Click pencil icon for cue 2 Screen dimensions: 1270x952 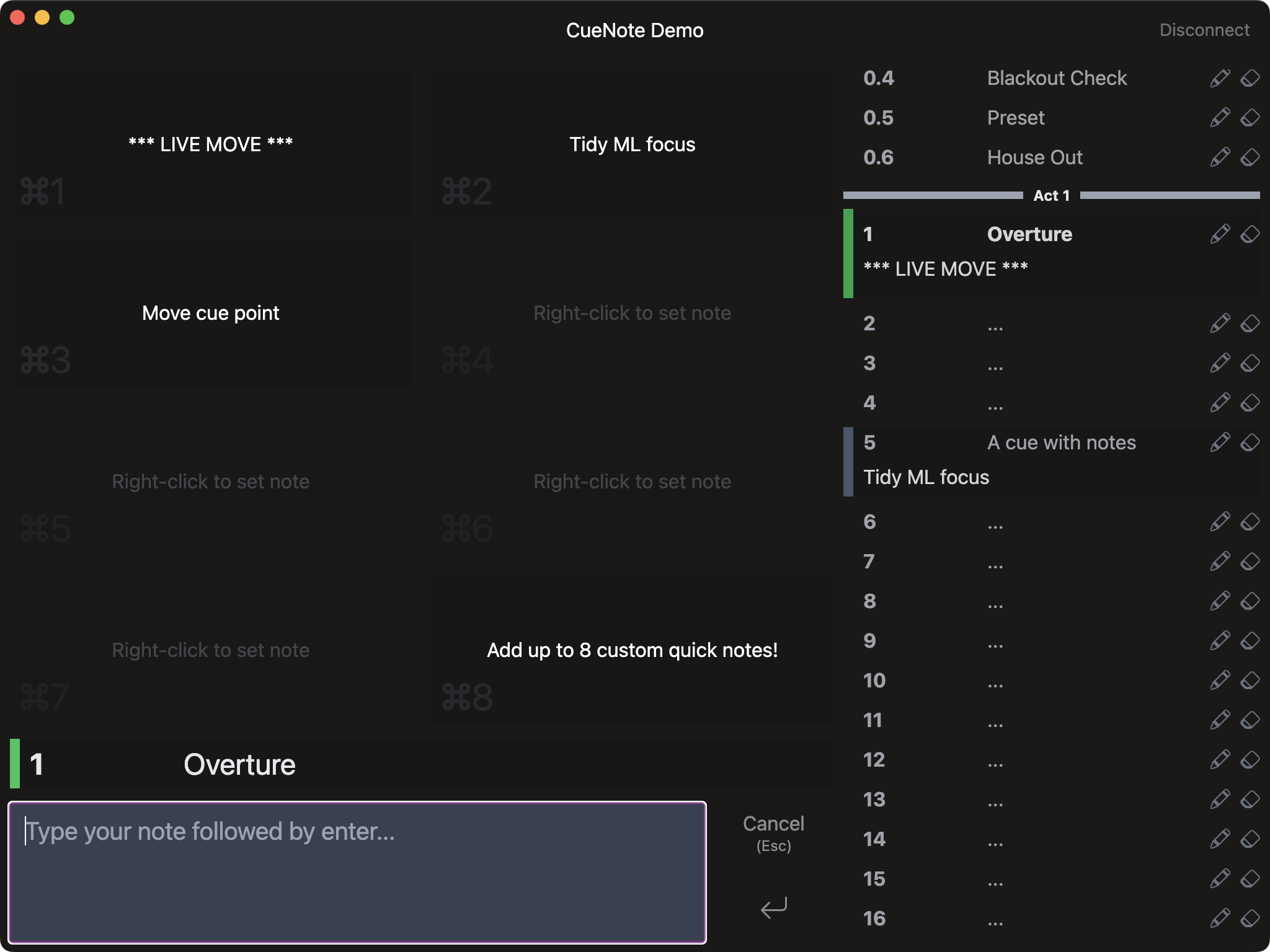click(1220, 324)
